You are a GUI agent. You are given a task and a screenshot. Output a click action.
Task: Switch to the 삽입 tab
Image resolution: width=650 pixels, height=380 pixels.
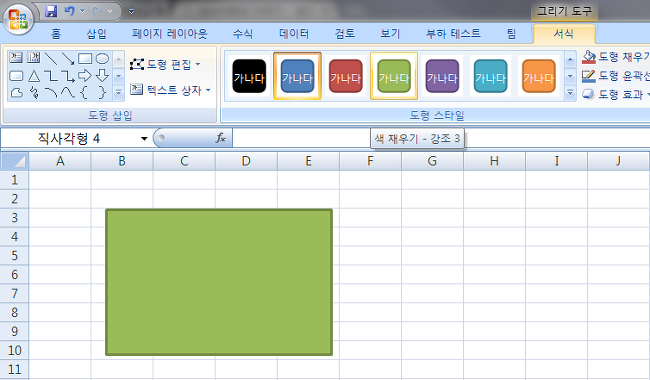click(96, 34)
